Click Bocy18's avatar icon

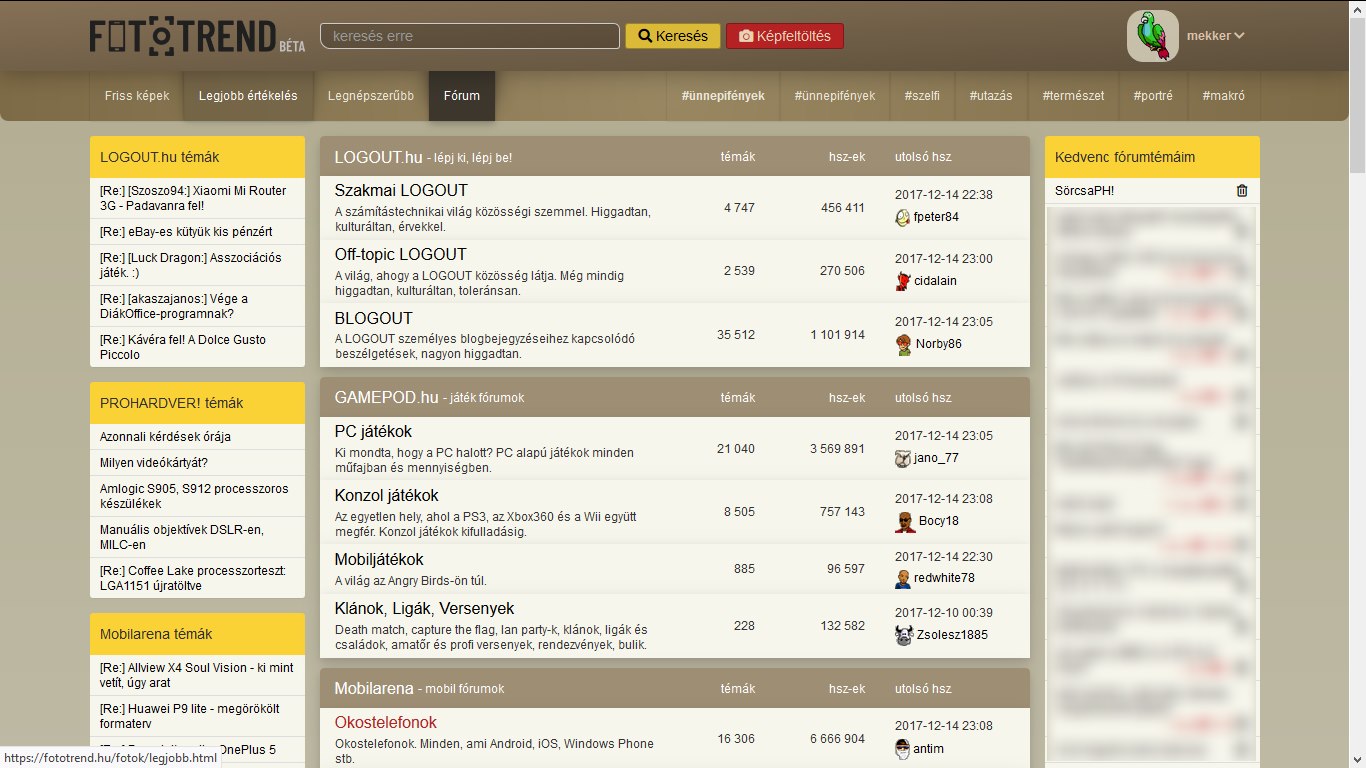point(903,521)
